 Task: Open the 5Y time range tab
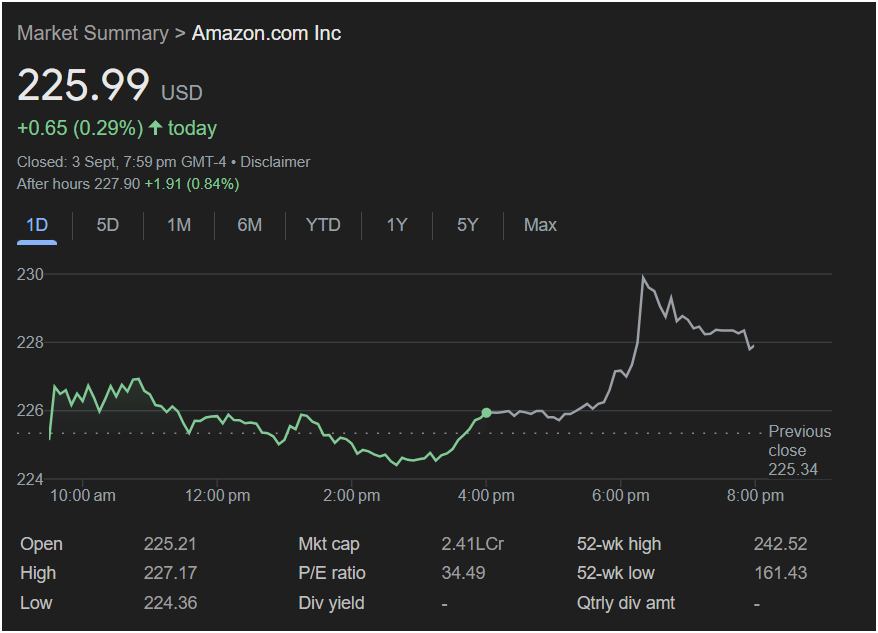(x=468, y=225)
